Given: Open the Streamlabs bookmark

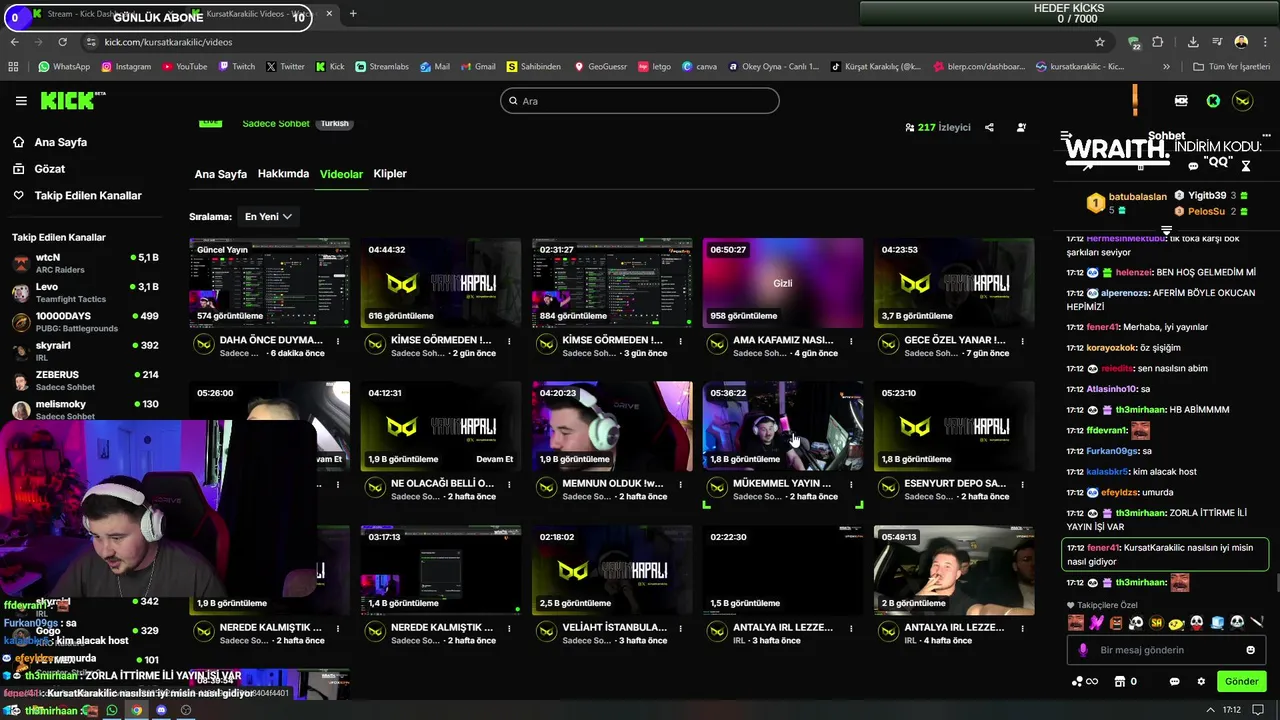Looking at the screenshot, I should coord(381,67).
